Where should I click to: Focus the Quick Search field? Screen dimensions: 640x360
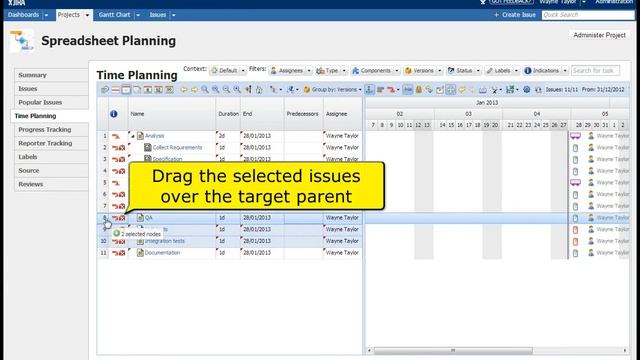click(x=588, y=15)
